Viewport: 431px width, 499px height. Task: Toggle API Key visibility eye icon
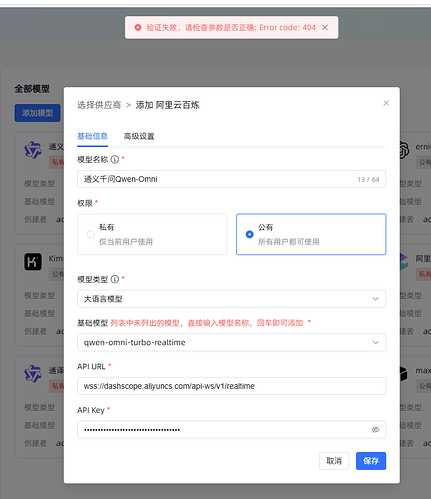[375, 430]
